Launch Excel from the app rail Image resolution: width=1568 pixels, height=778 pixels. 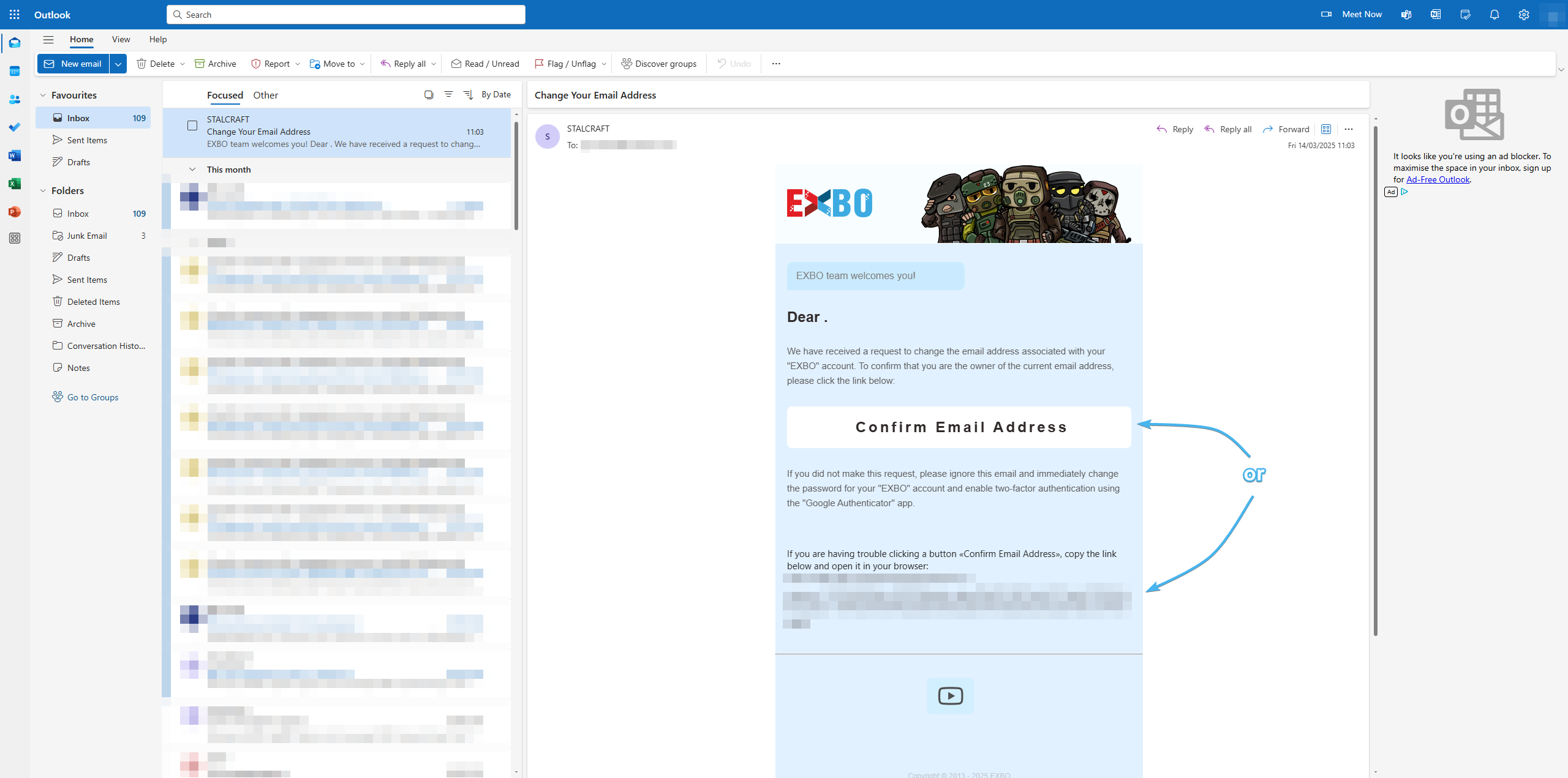point(15,184)
